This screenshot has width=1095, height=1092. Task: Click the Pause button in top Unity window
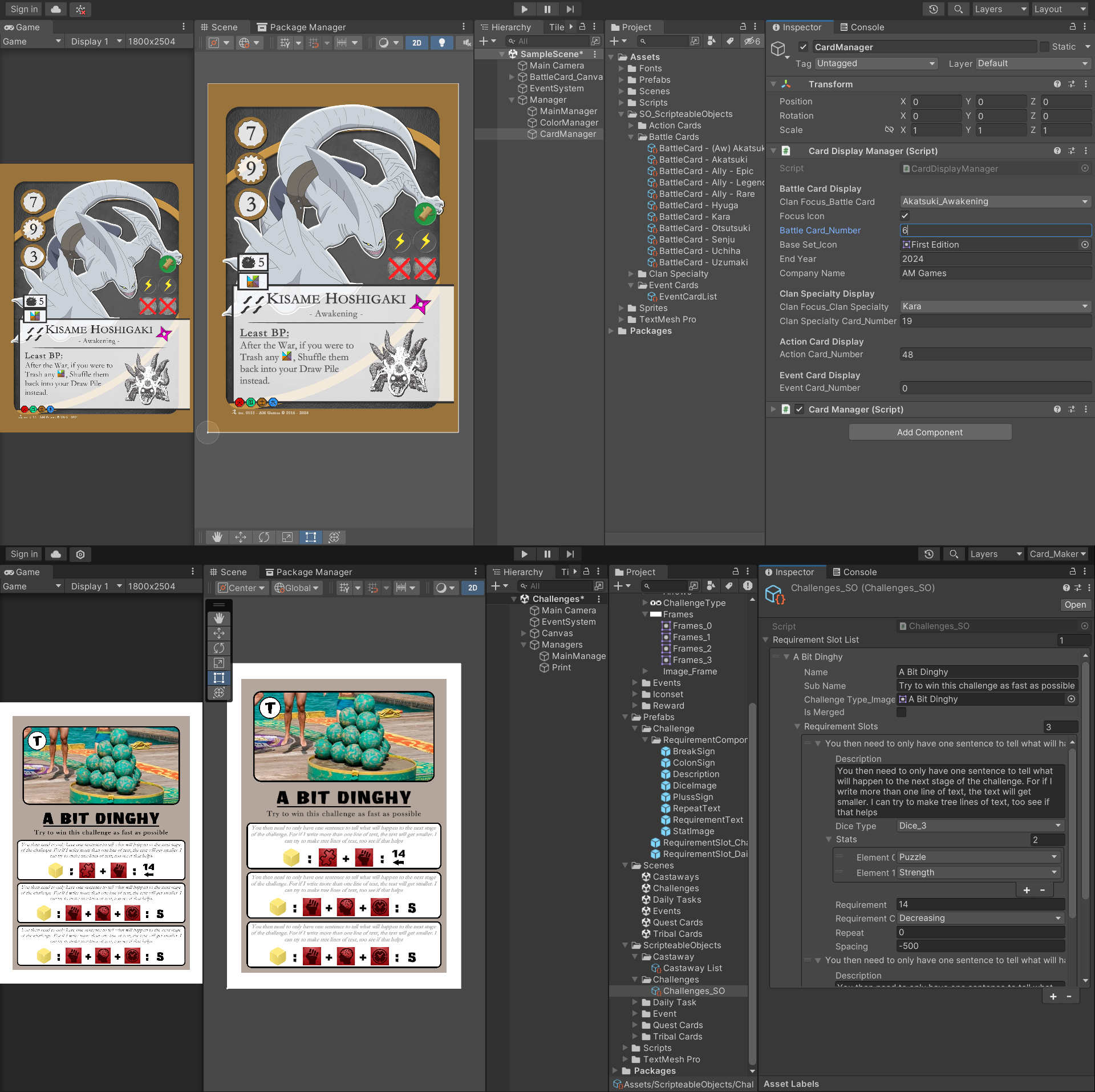pos(547,9)
